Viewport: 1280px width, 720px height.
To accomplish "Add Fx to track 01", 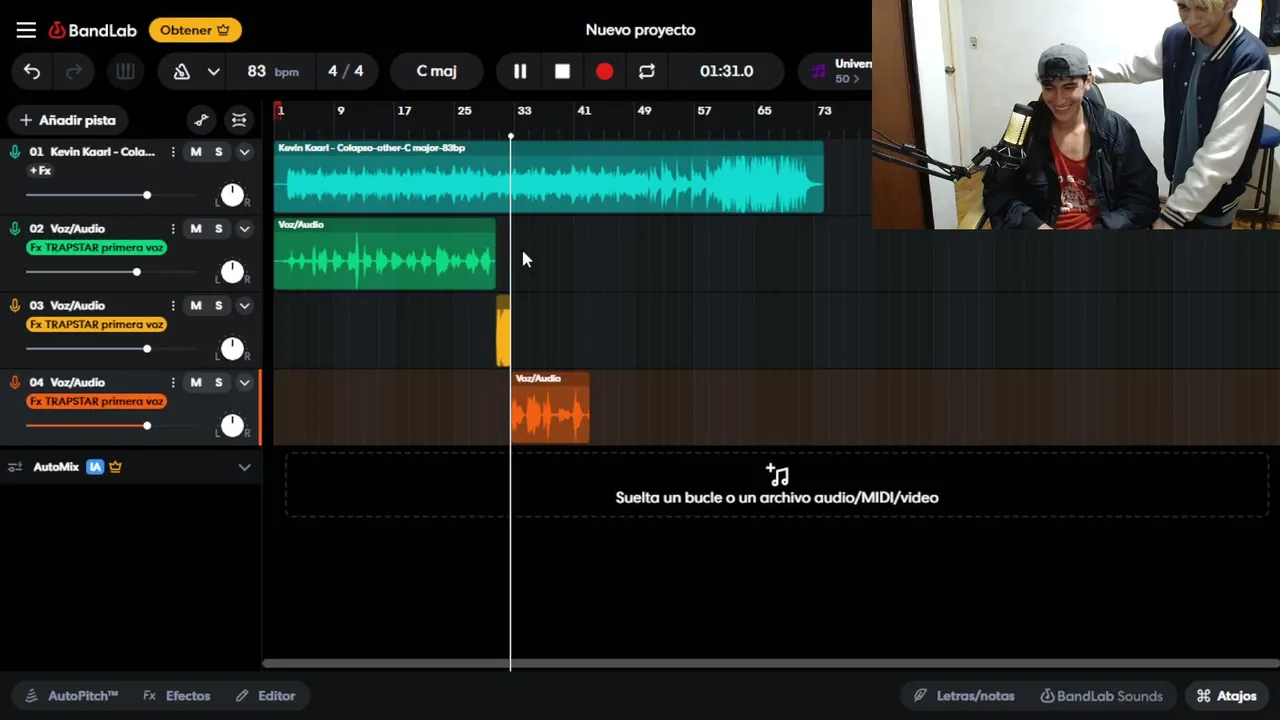I will [x=40, y=171].
